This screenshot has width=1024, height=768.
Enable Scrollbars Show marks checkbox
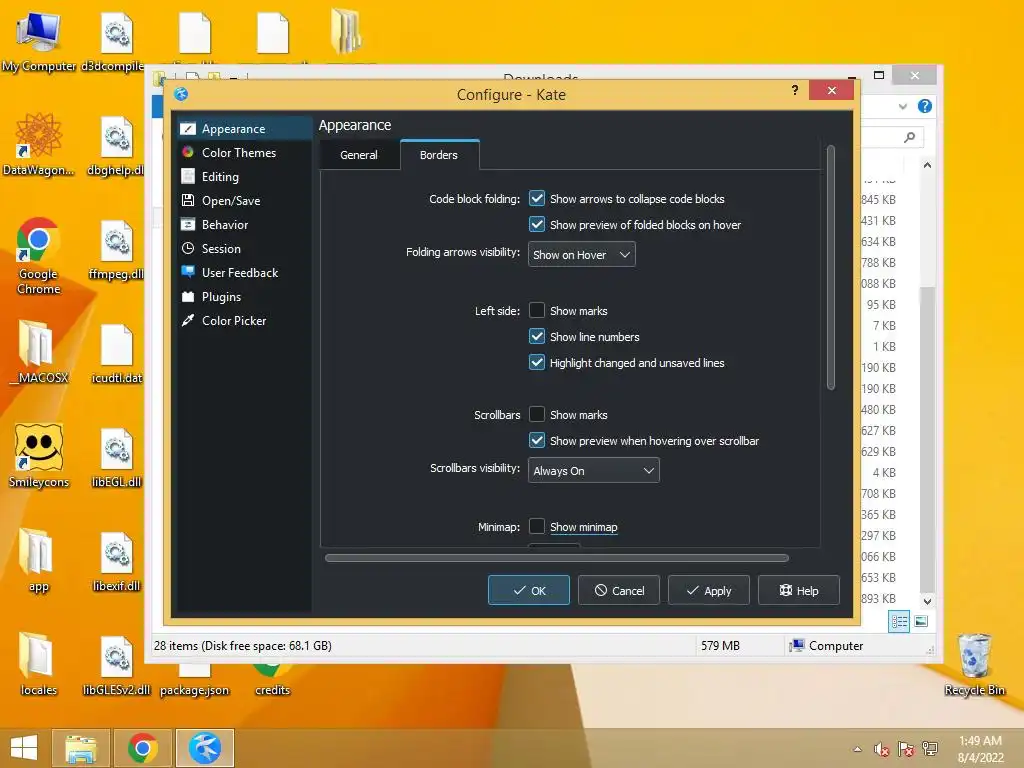pyautogui.click(x=537, y=414)
